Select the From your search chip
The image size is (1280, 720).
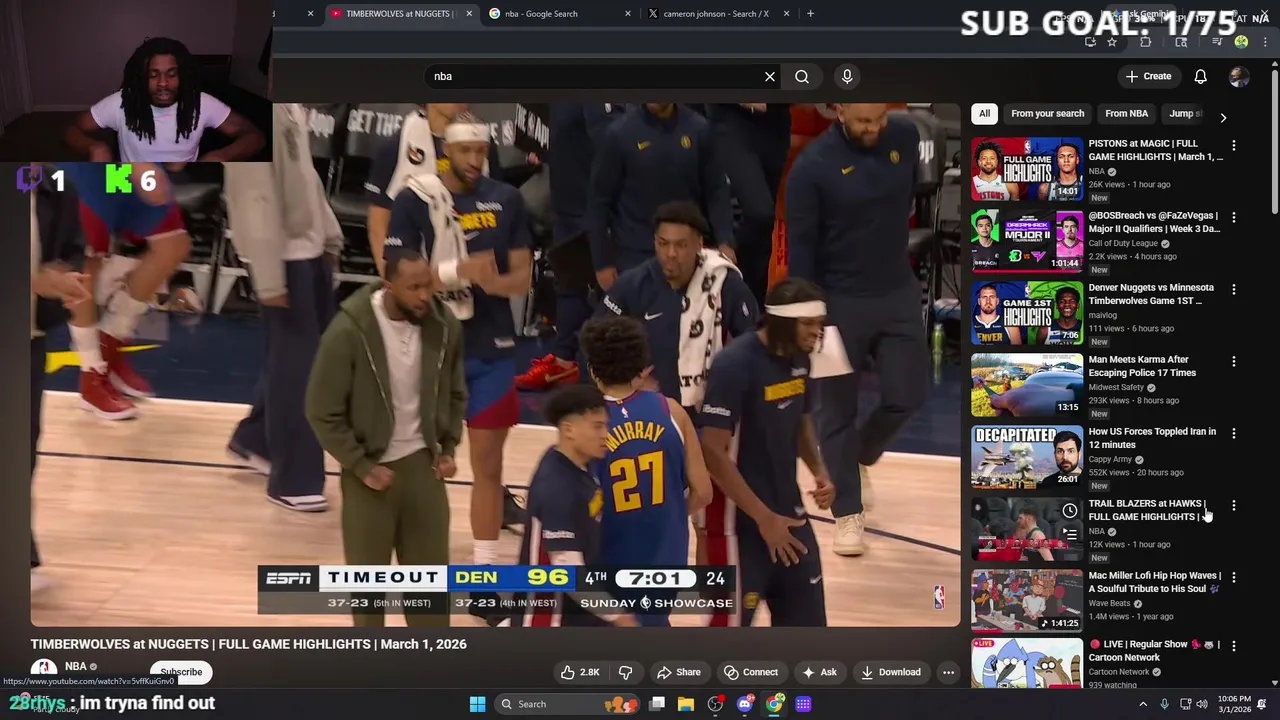[x=1047, y=114]
